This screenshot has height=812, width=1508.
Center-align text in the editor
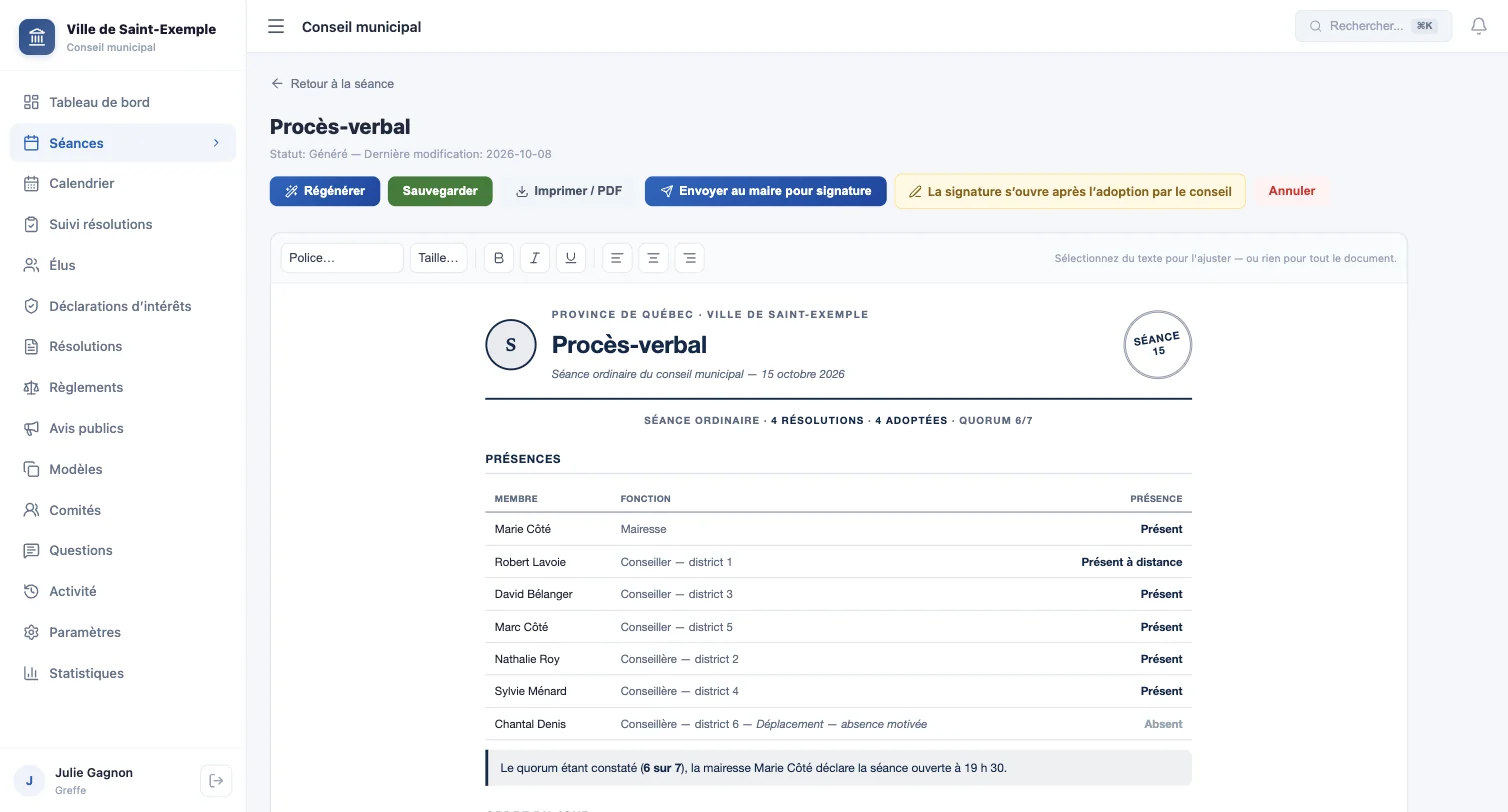654,258
